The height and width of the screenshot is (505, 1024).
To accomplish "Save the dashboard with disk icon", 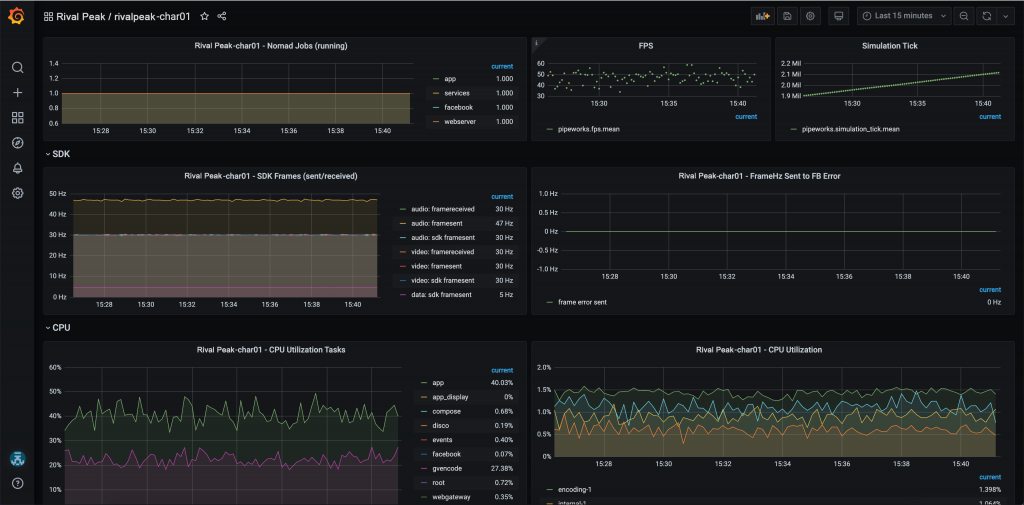I will pyautogui.click(x=787, y=16).
